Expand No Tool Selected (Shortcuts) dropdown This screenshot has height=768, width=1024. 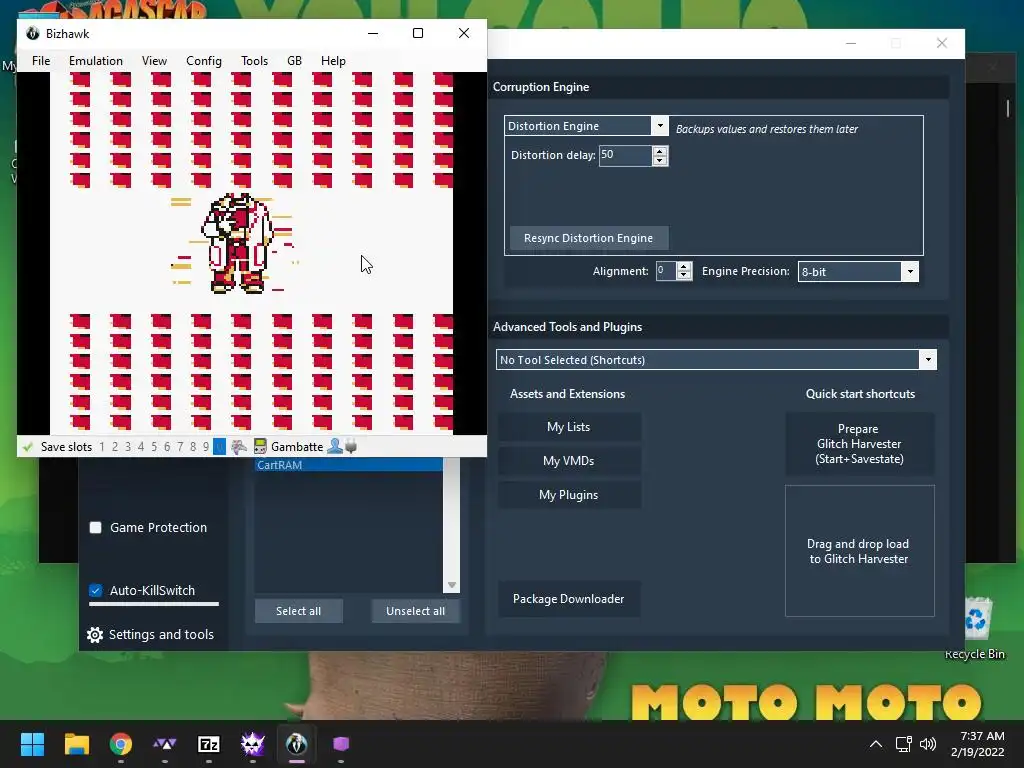tap(928, 360)
